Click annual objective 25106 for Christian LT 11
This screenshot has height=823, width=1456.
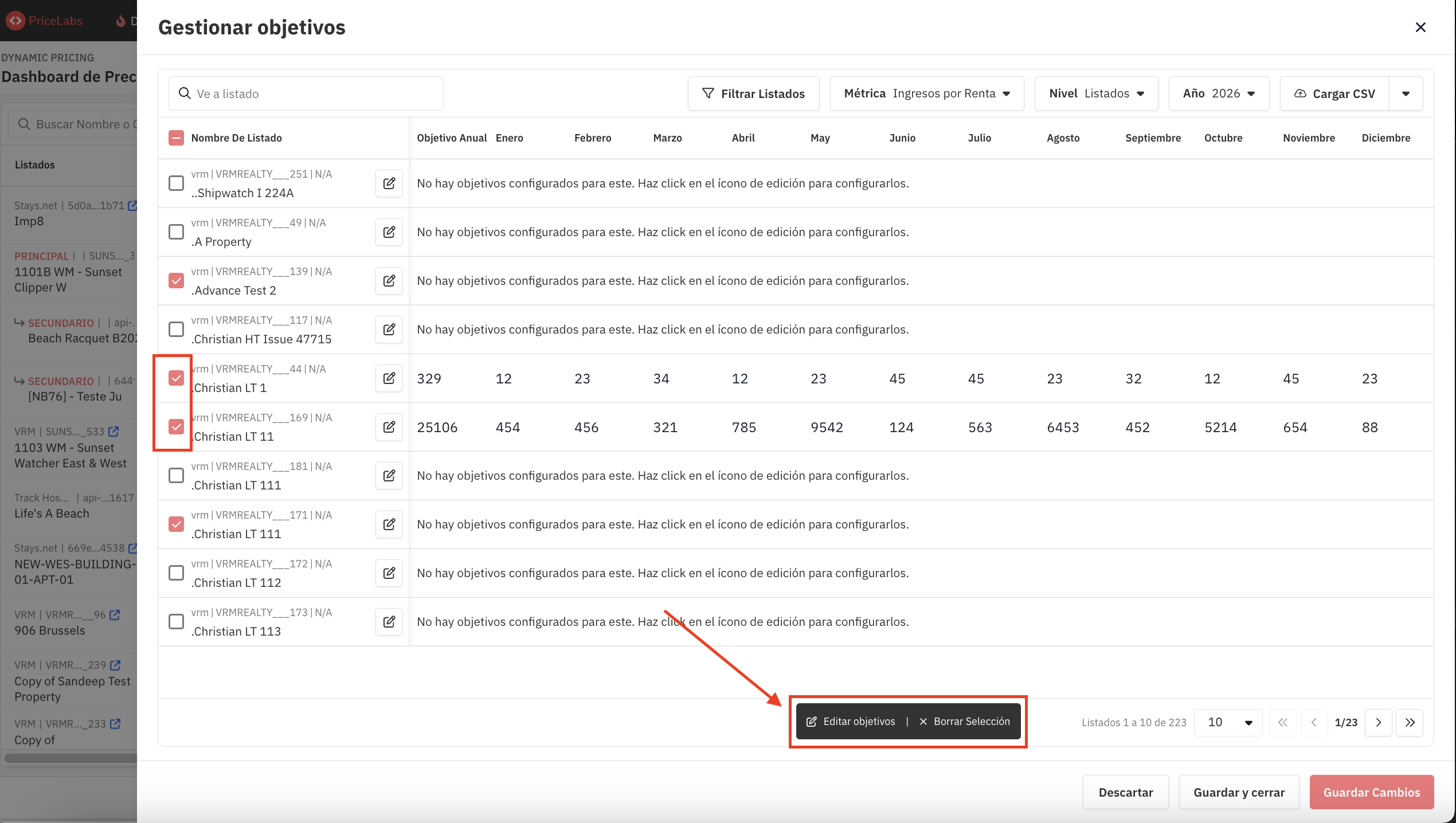[x=437, y=427]
